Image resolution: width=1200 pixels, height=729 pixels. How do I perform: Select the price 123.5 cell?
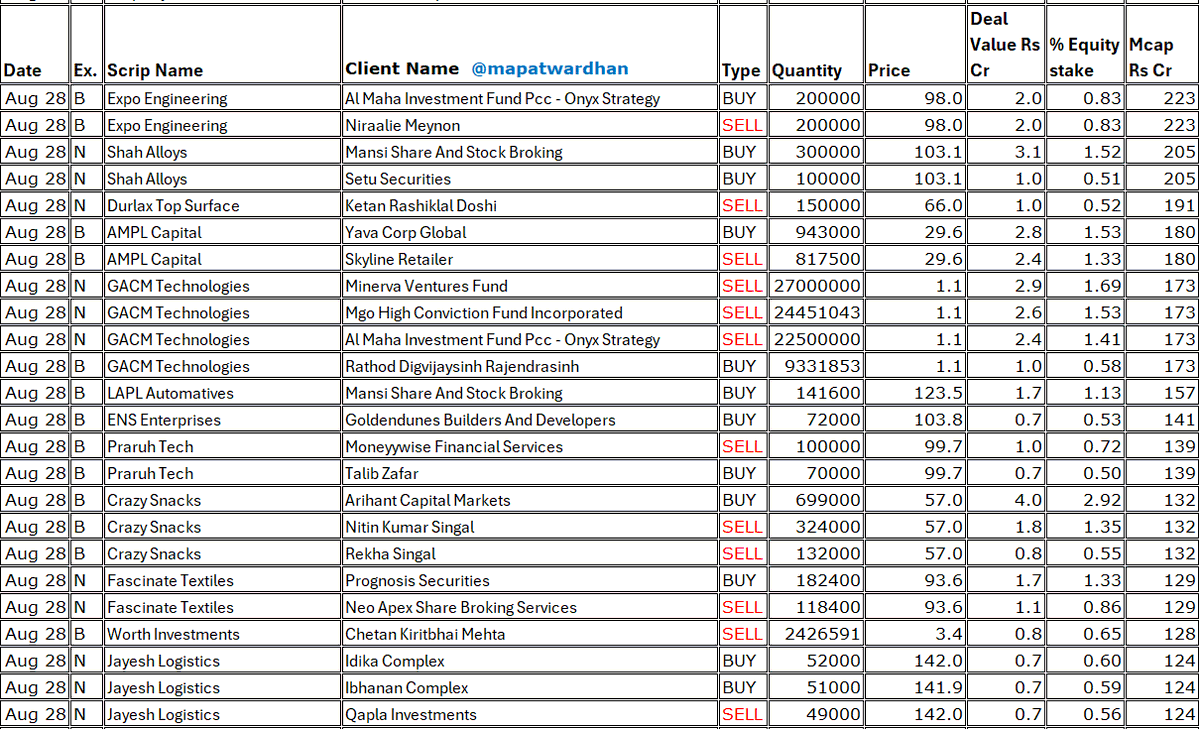[x=915, y=393]
